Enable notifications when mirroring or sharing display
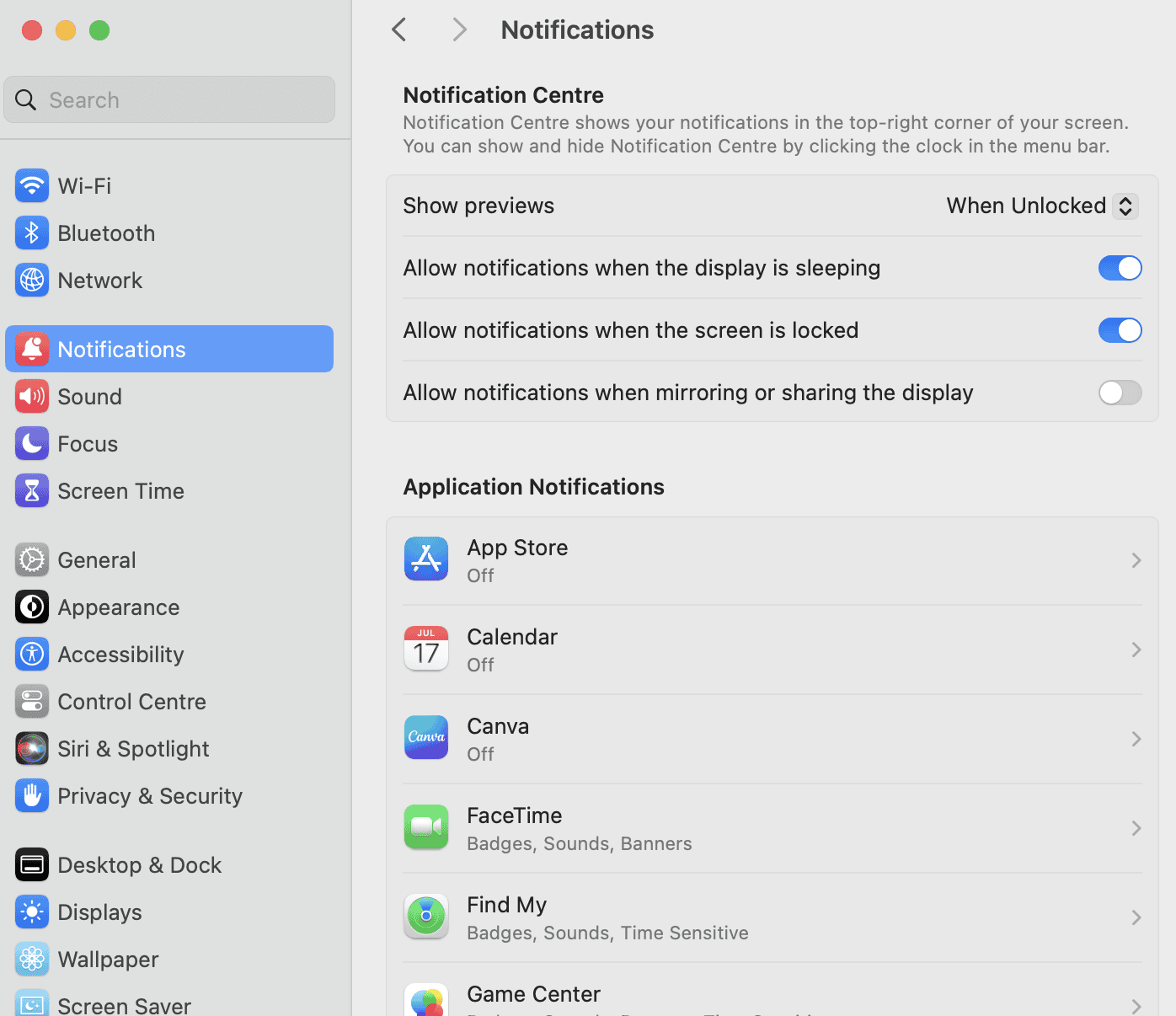Screen dimensions: 1176x1016 (x=1120, y=393)
